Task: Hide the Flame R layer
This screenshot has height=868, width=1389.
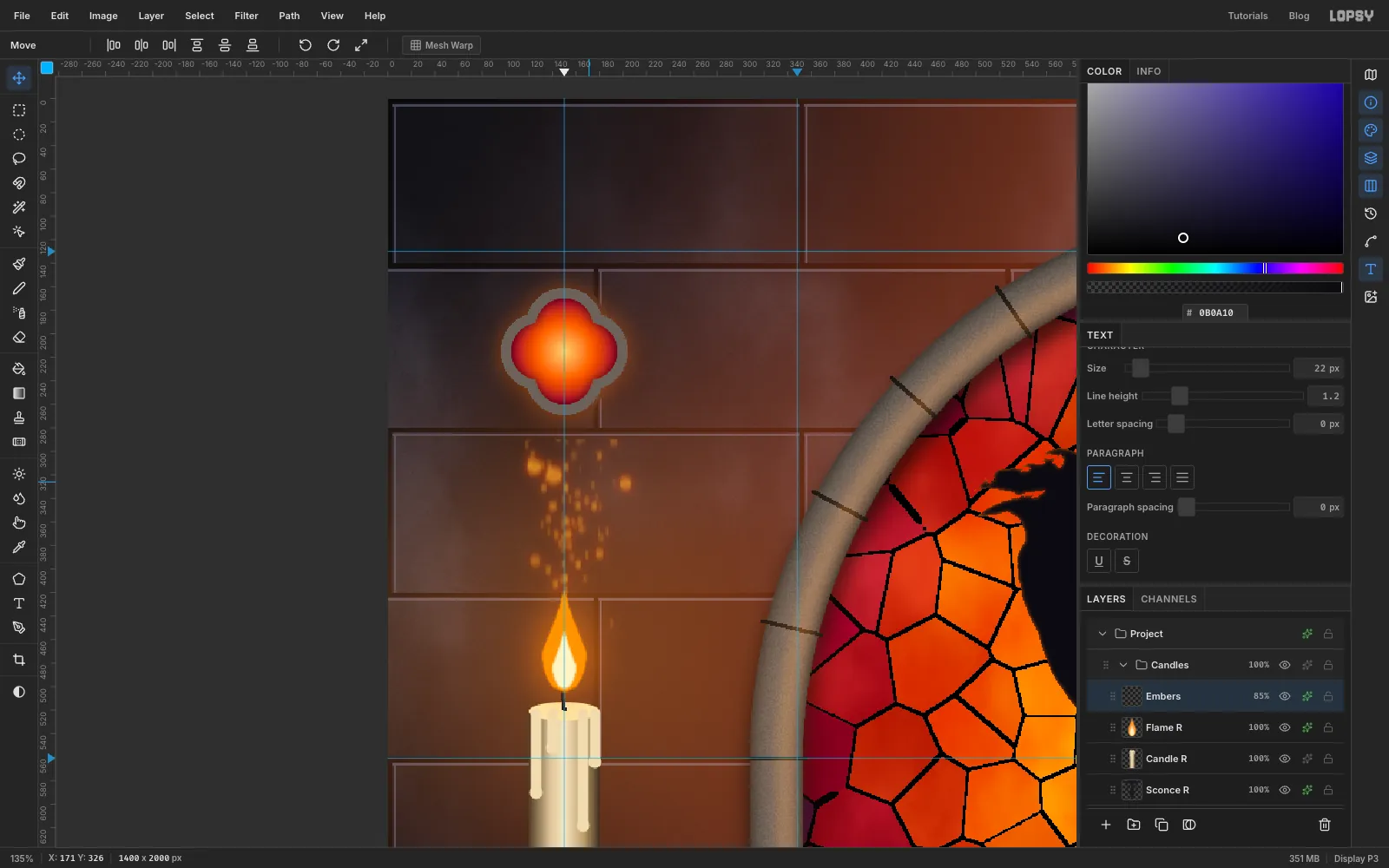Action: coord(1285,727)
